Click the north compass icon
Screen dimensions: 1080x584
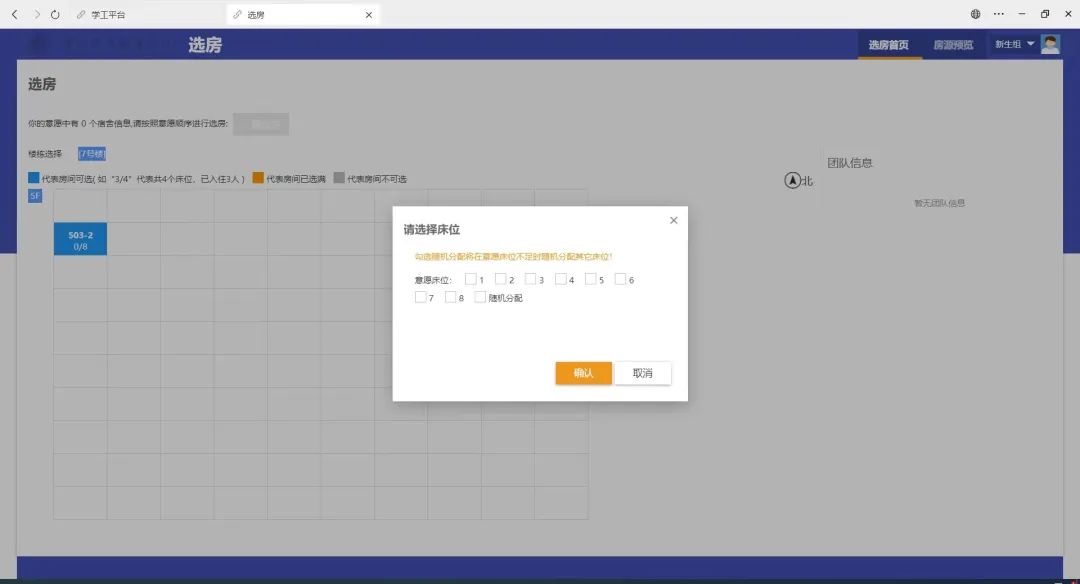point(793,181)
